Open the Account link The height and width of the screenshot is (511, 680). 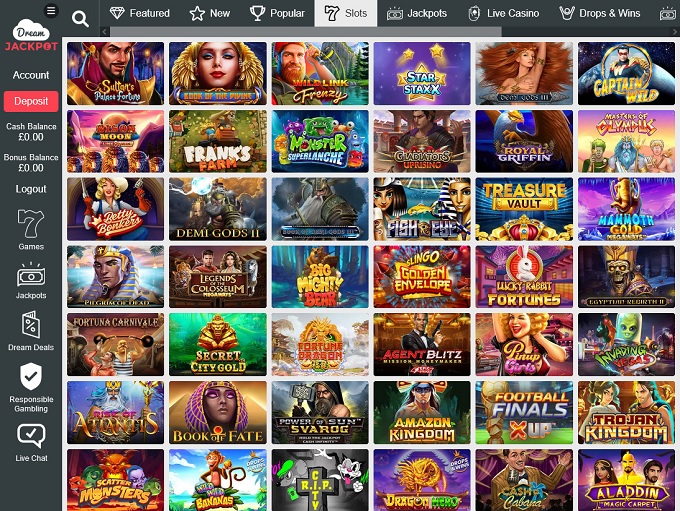(31, 75)
